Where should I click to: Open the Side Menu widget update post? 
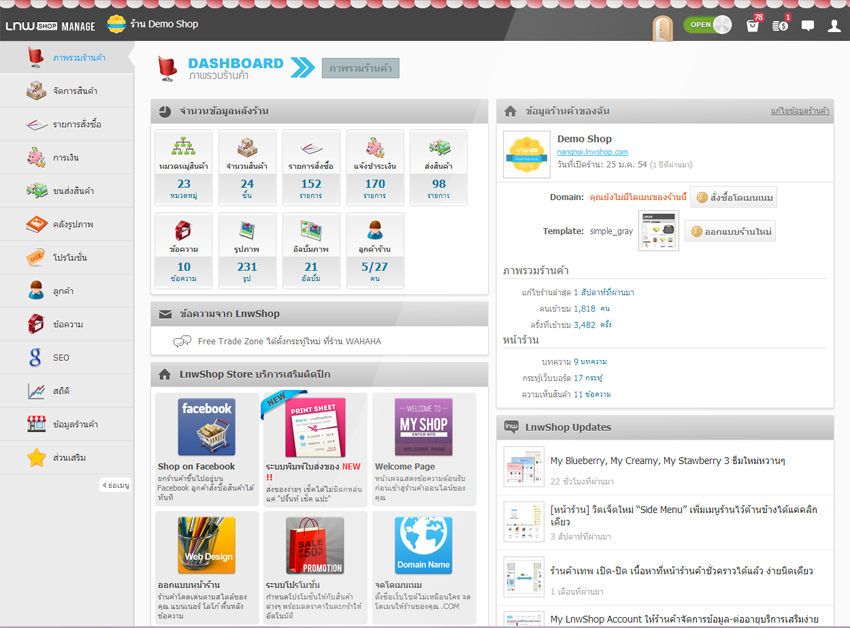click(684, 516)
